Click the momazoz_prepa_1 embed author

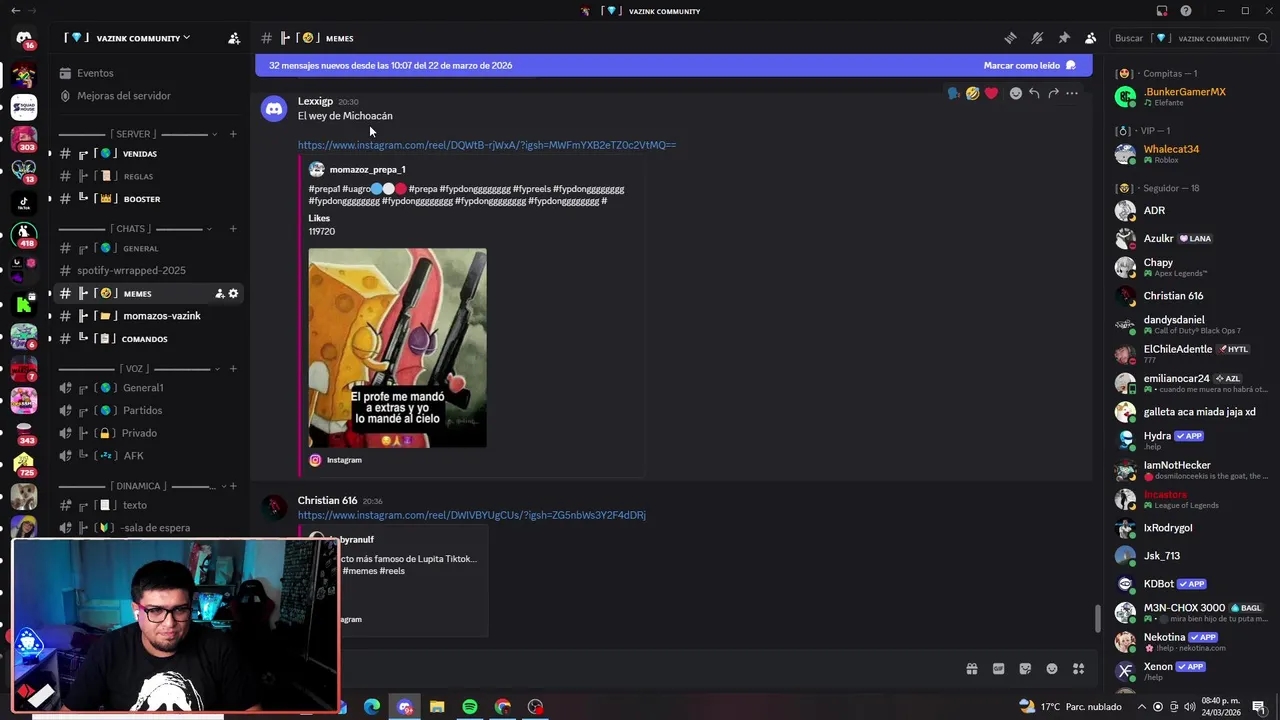(368, 170)
